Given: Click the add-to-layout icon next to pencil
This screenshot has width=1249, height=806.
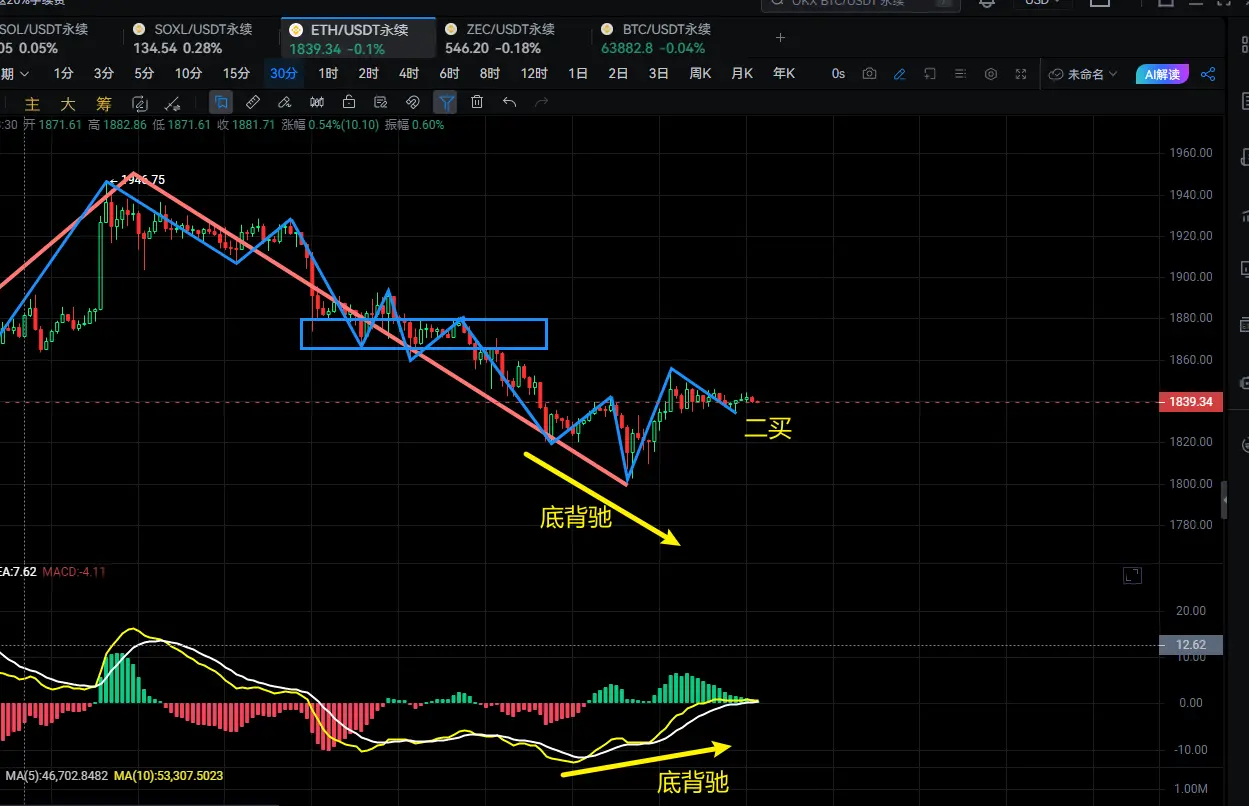Looking at the screenshot, I should pyautogui.click(x=930, y=74).
